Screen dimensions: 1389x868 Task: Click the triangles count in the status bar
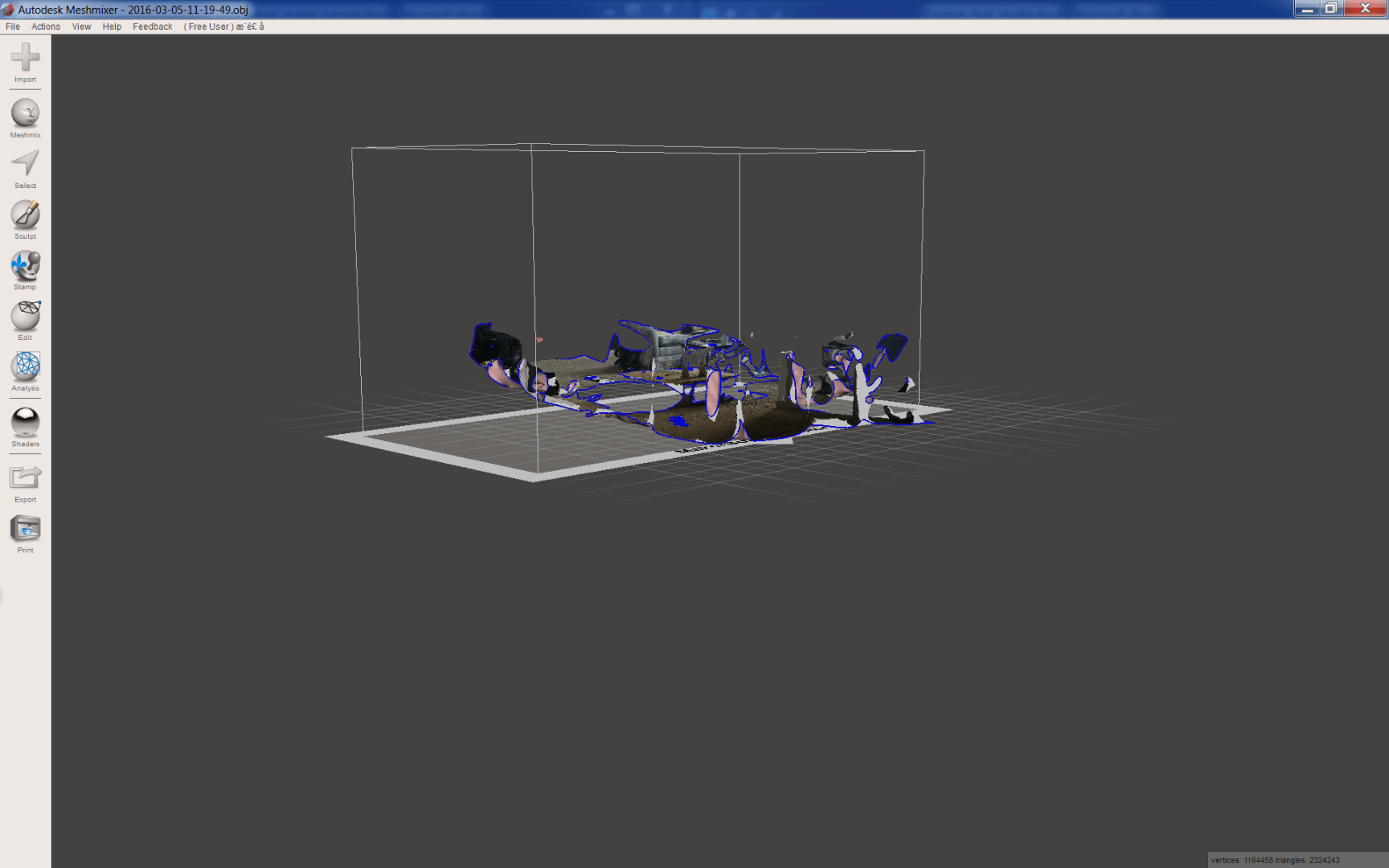tap(1318, 859)
